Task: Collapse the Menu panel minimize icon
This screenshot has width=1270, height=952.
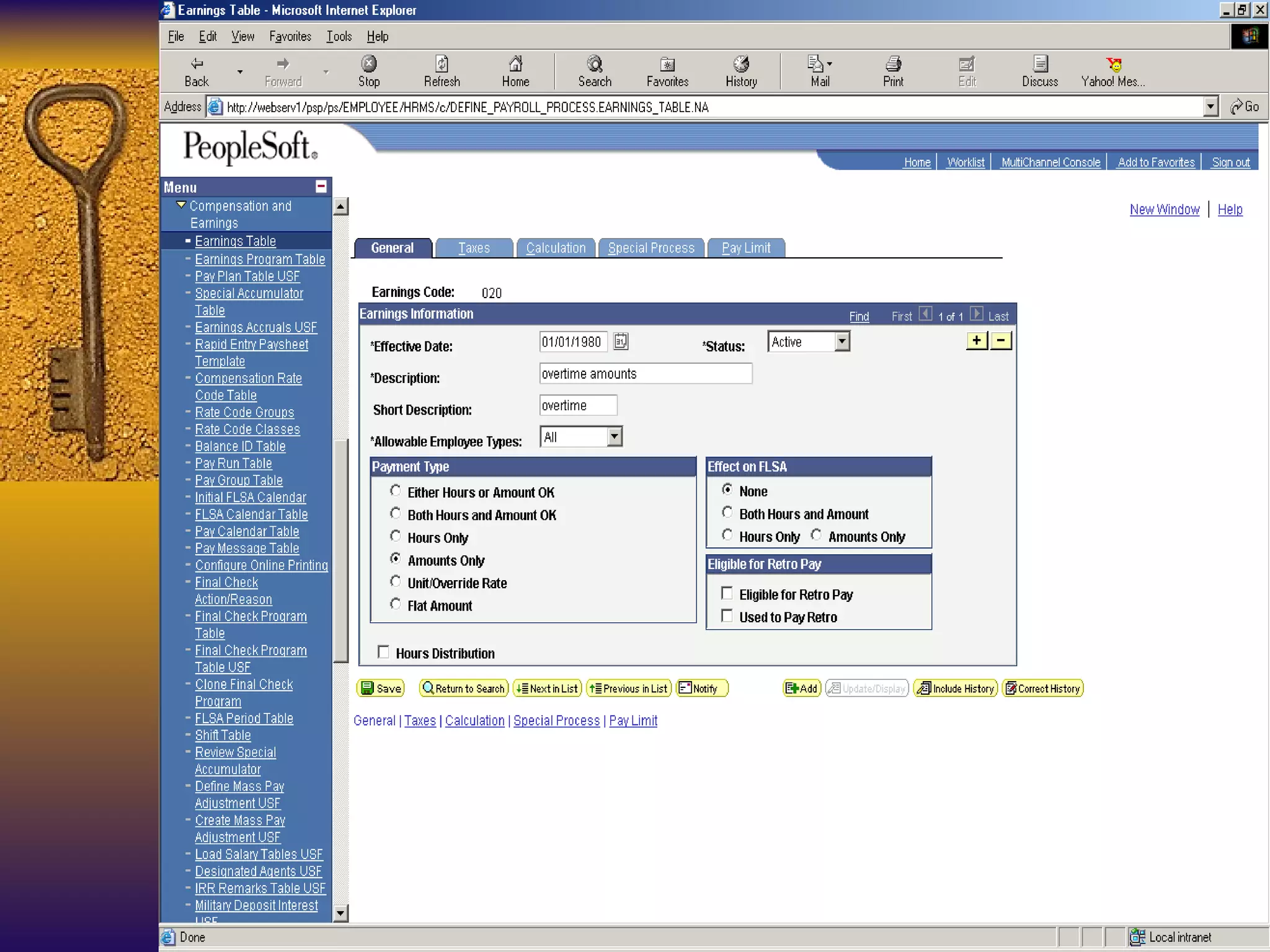Action: coord(321,187)
